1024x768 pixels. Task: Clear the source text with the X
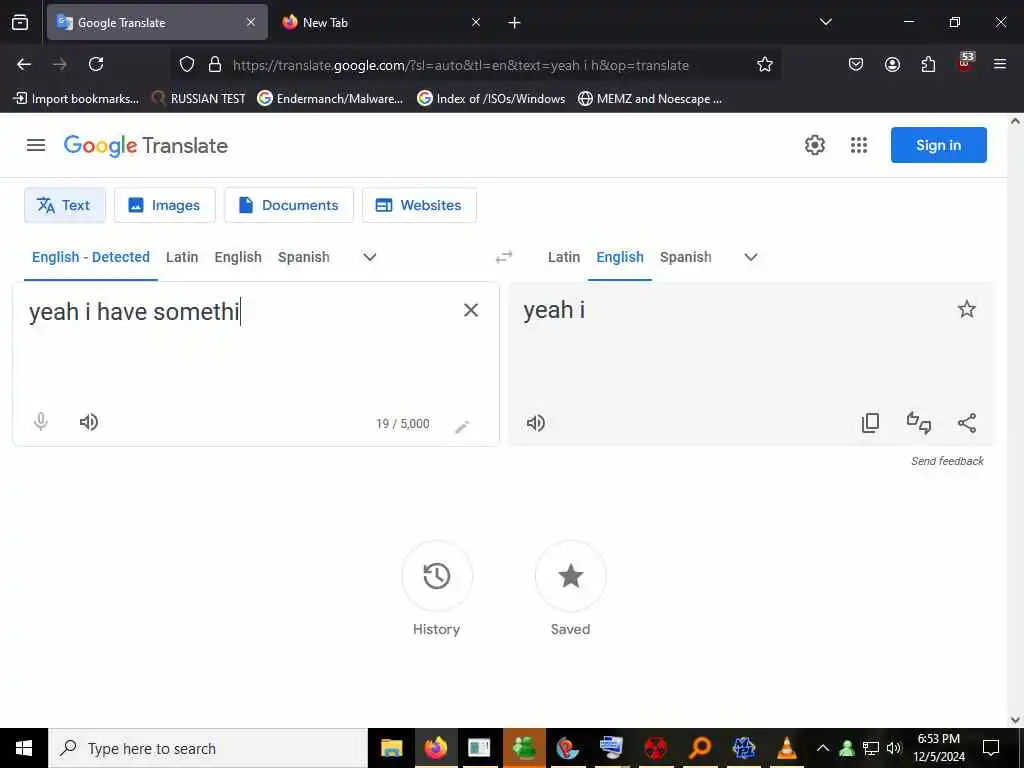tap(471, 310)
